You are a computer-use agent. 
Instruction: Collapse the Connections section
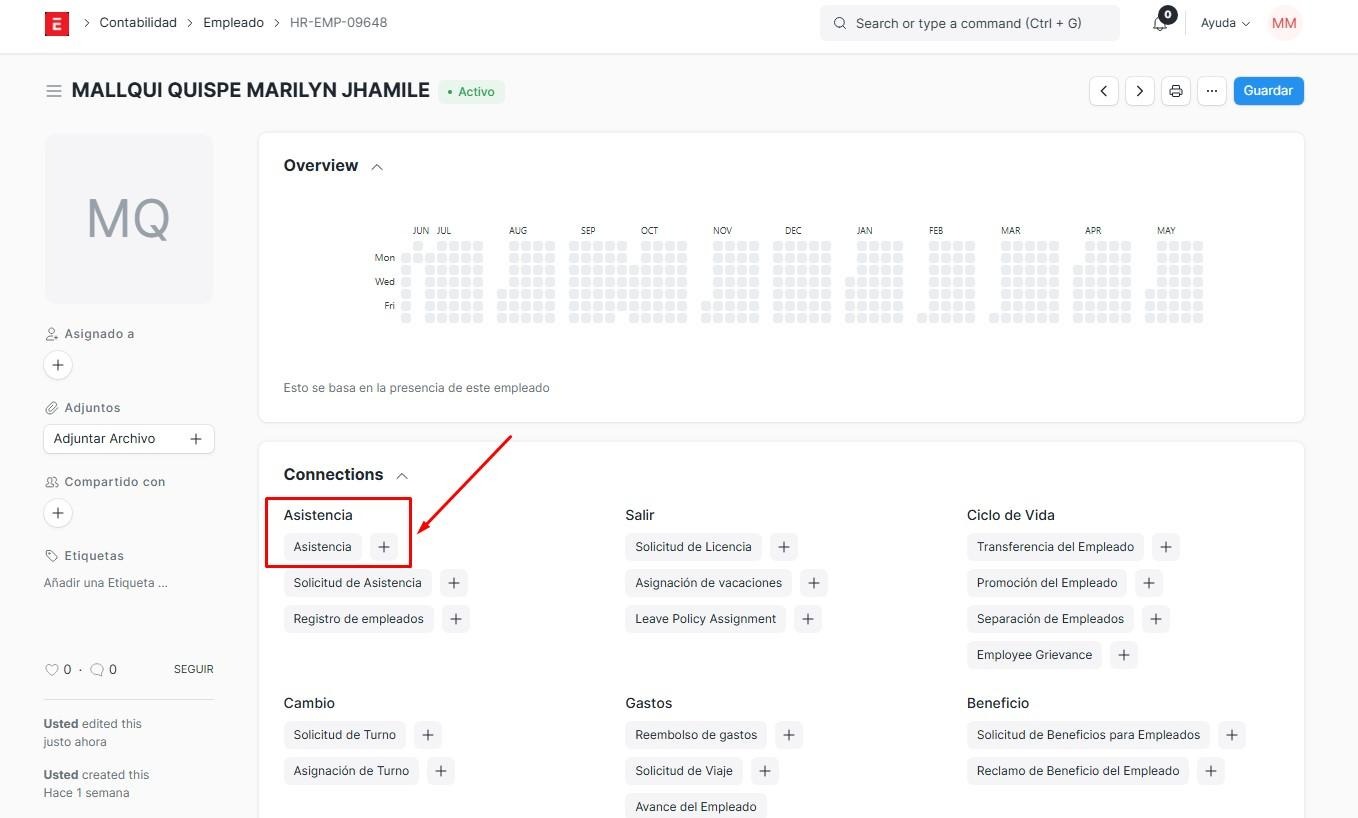click(x=402, y=476)
